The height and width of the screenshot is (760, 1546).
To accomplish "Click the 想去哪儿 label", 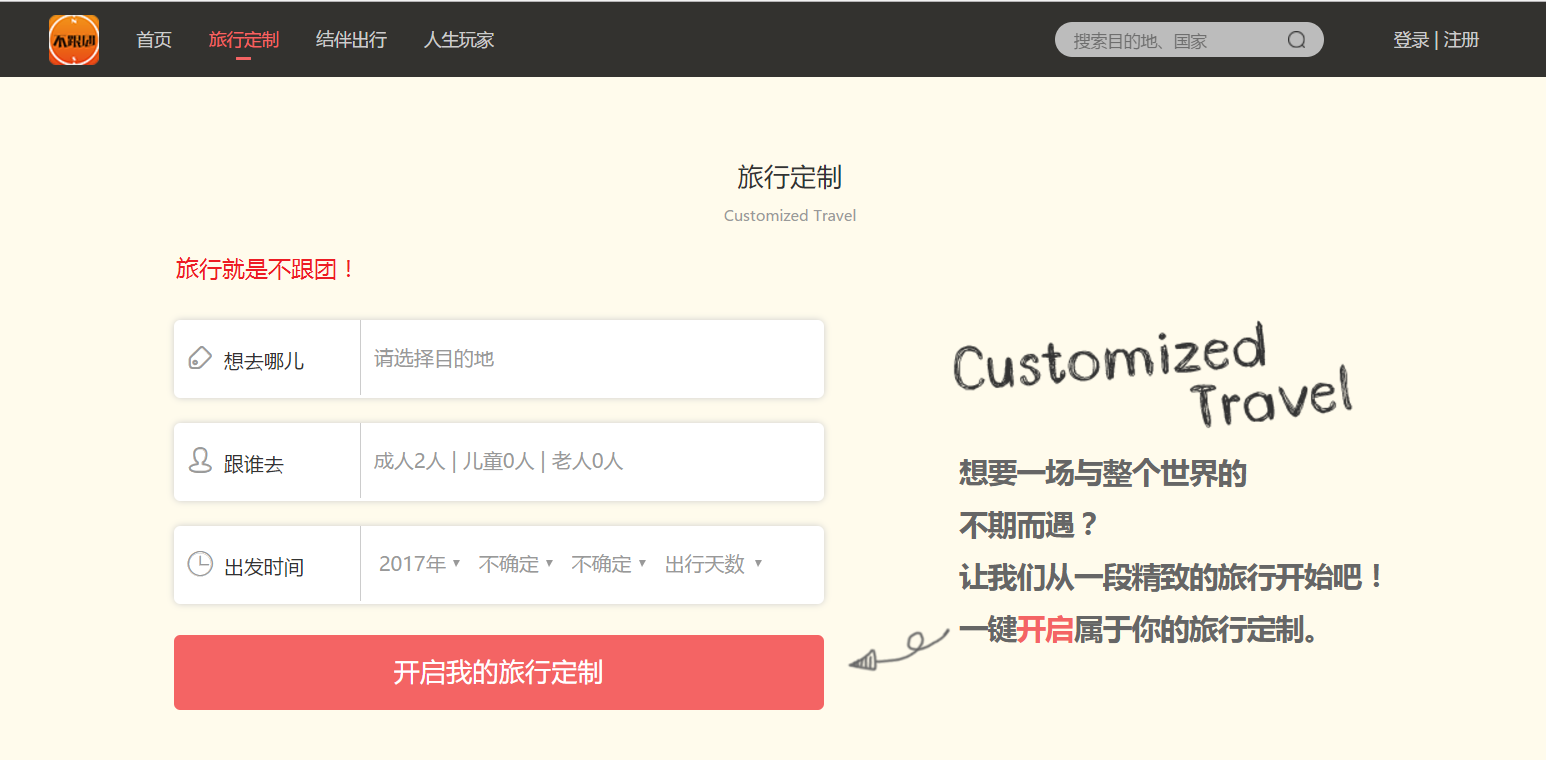I will [x=264, y=361].
